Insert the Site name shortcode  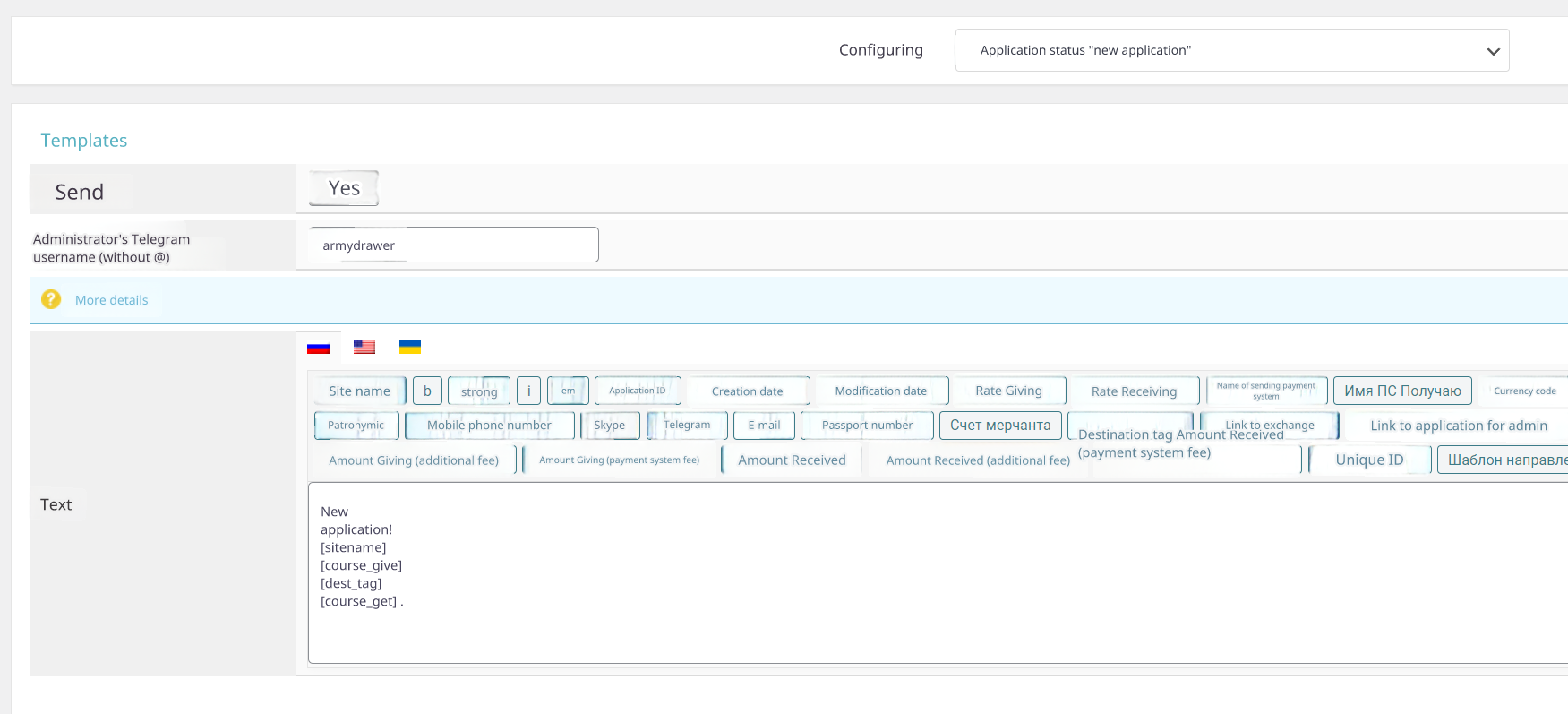tap(359, 391)
